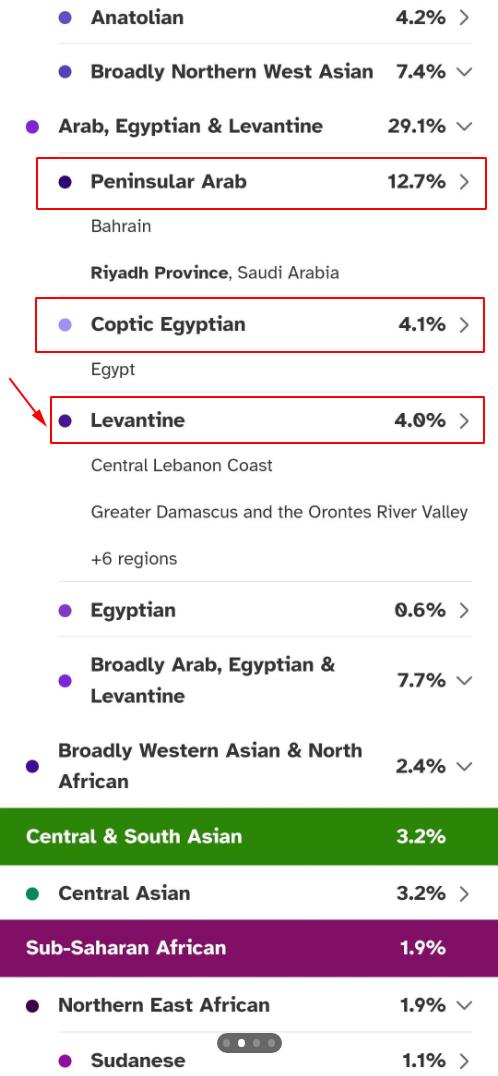Expand Broadly Western Asian & North African
498x1076 pixels.
coord(464,766)
